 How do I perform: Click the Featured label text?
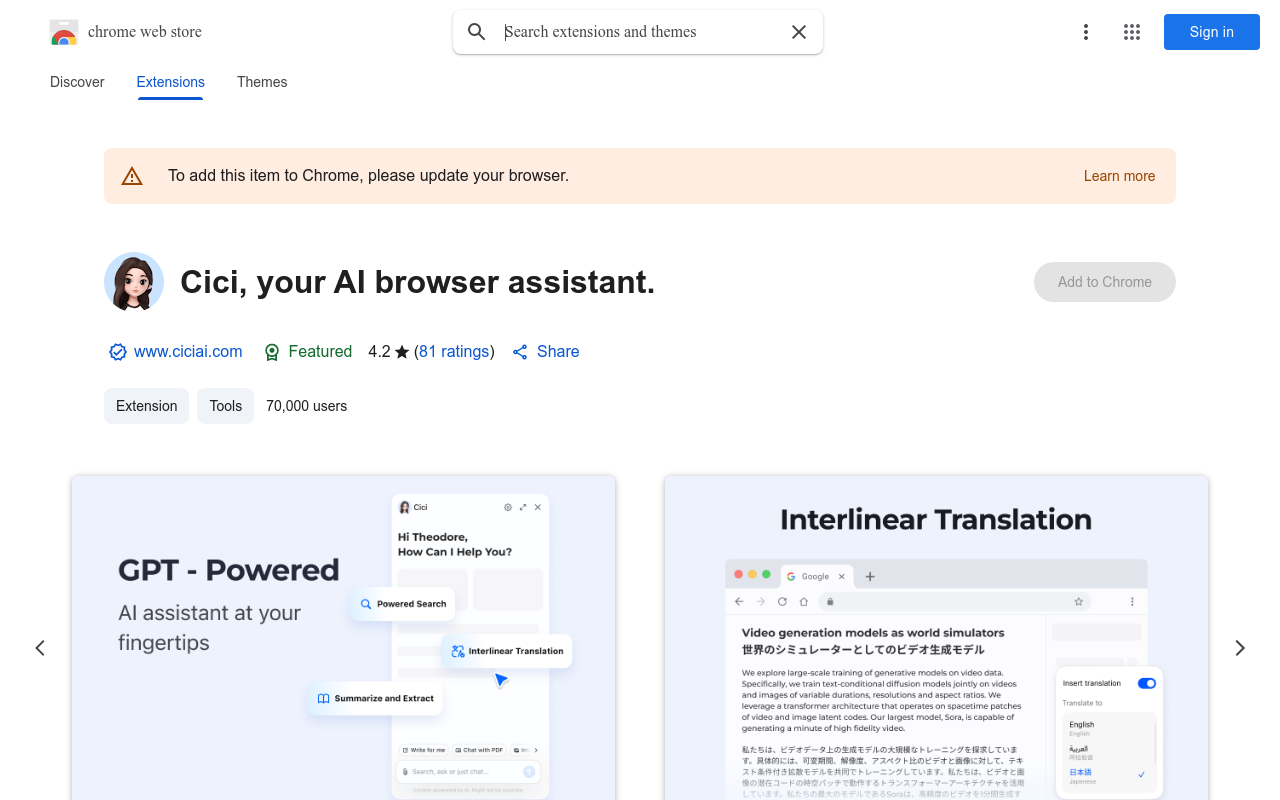click(320, 352)
